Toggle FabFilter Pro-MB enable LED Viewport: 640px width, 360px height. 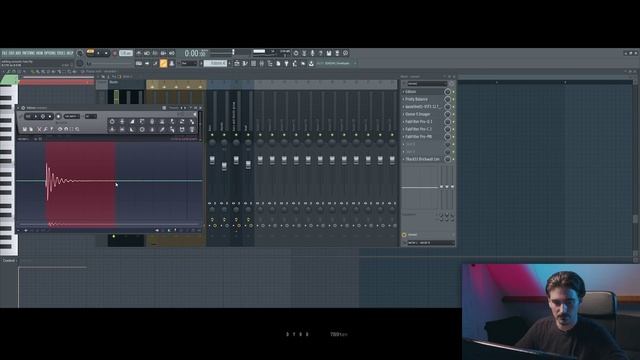(453, 137)
